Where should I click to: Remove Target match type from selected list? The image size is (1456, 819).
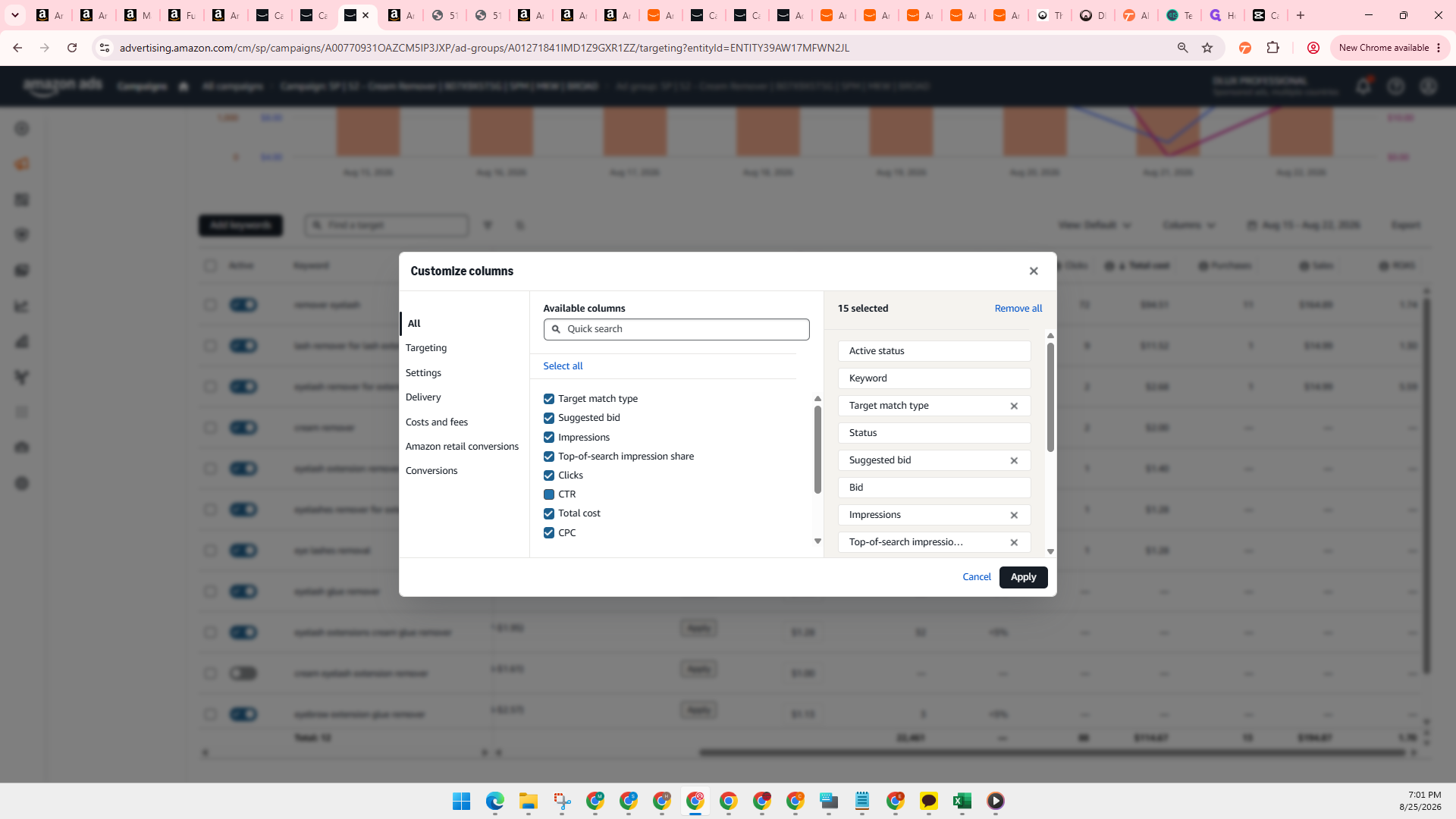[1014, 406]
